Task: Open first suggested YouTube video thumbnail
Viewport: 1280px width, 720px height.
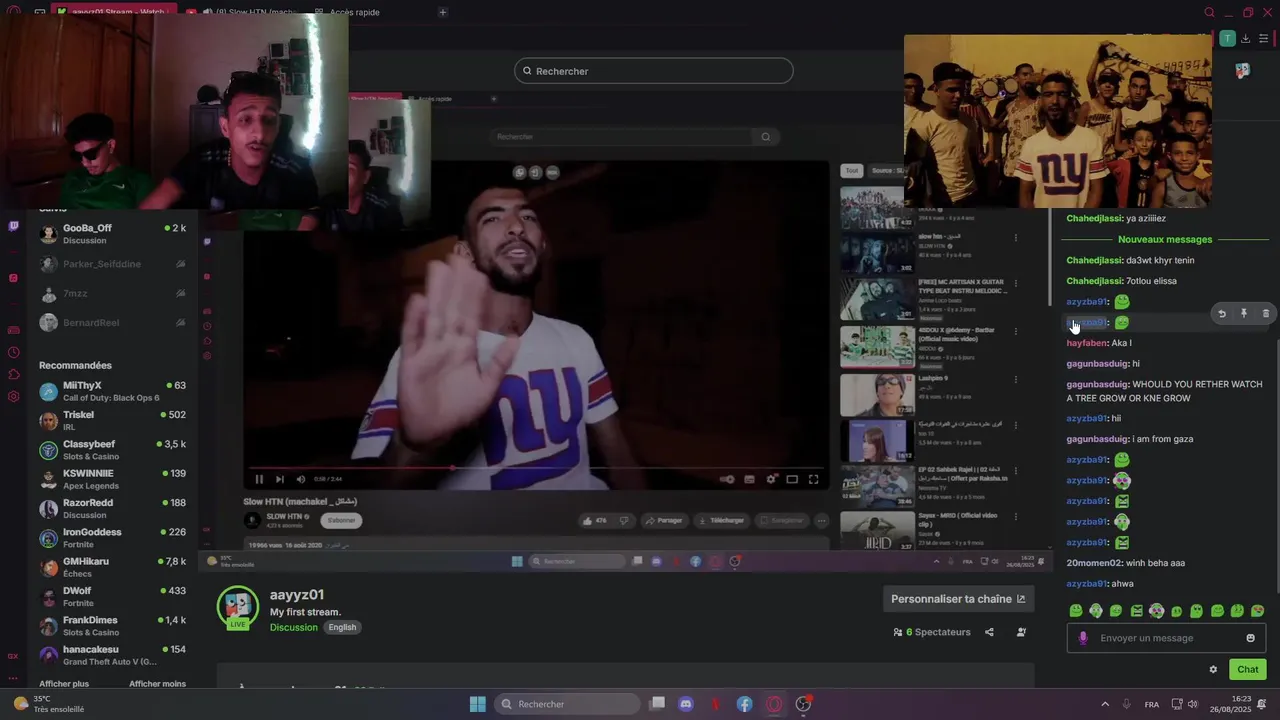Action: (877, 208)
